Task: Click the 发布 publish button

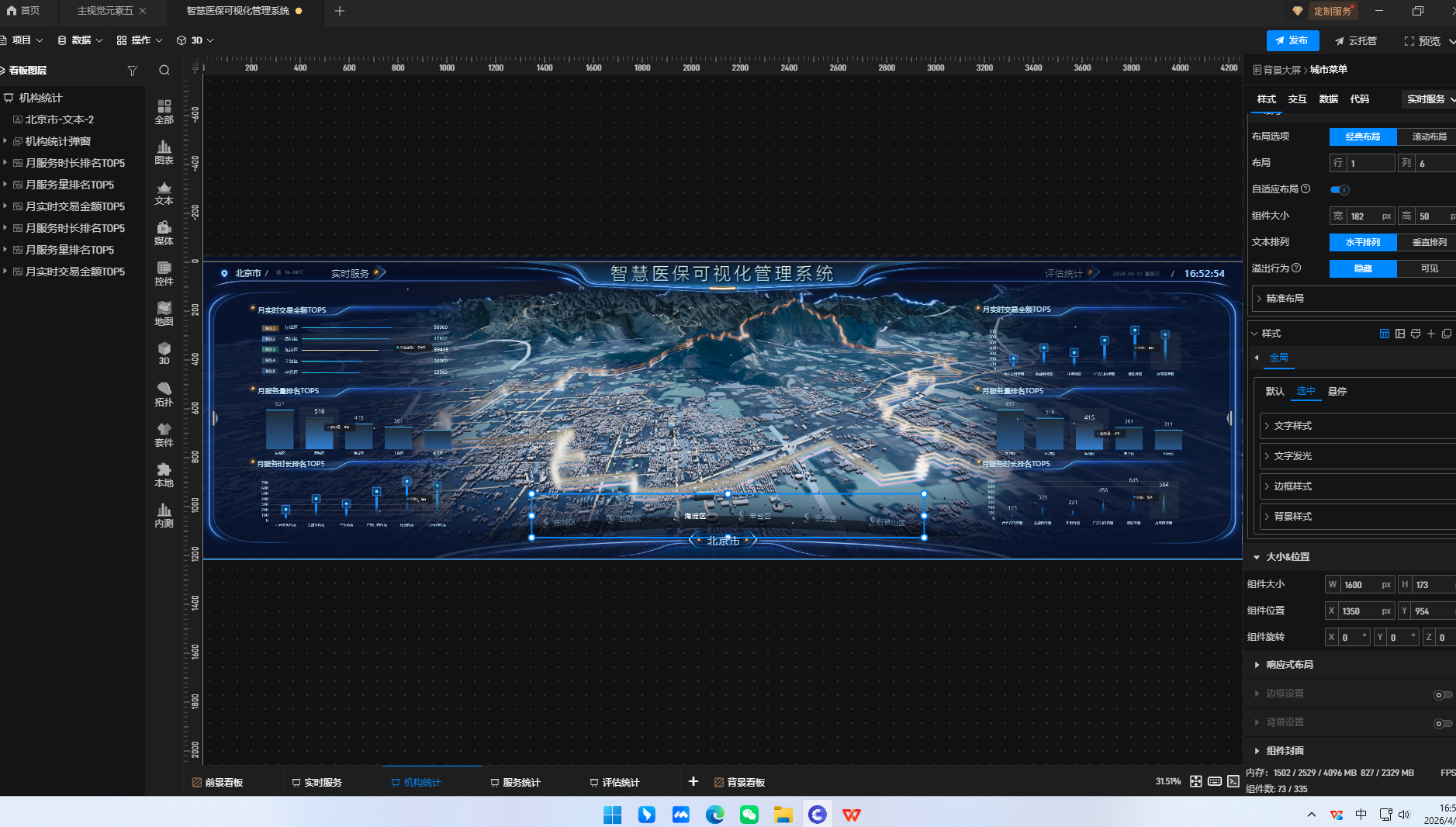Action: 1292,40
